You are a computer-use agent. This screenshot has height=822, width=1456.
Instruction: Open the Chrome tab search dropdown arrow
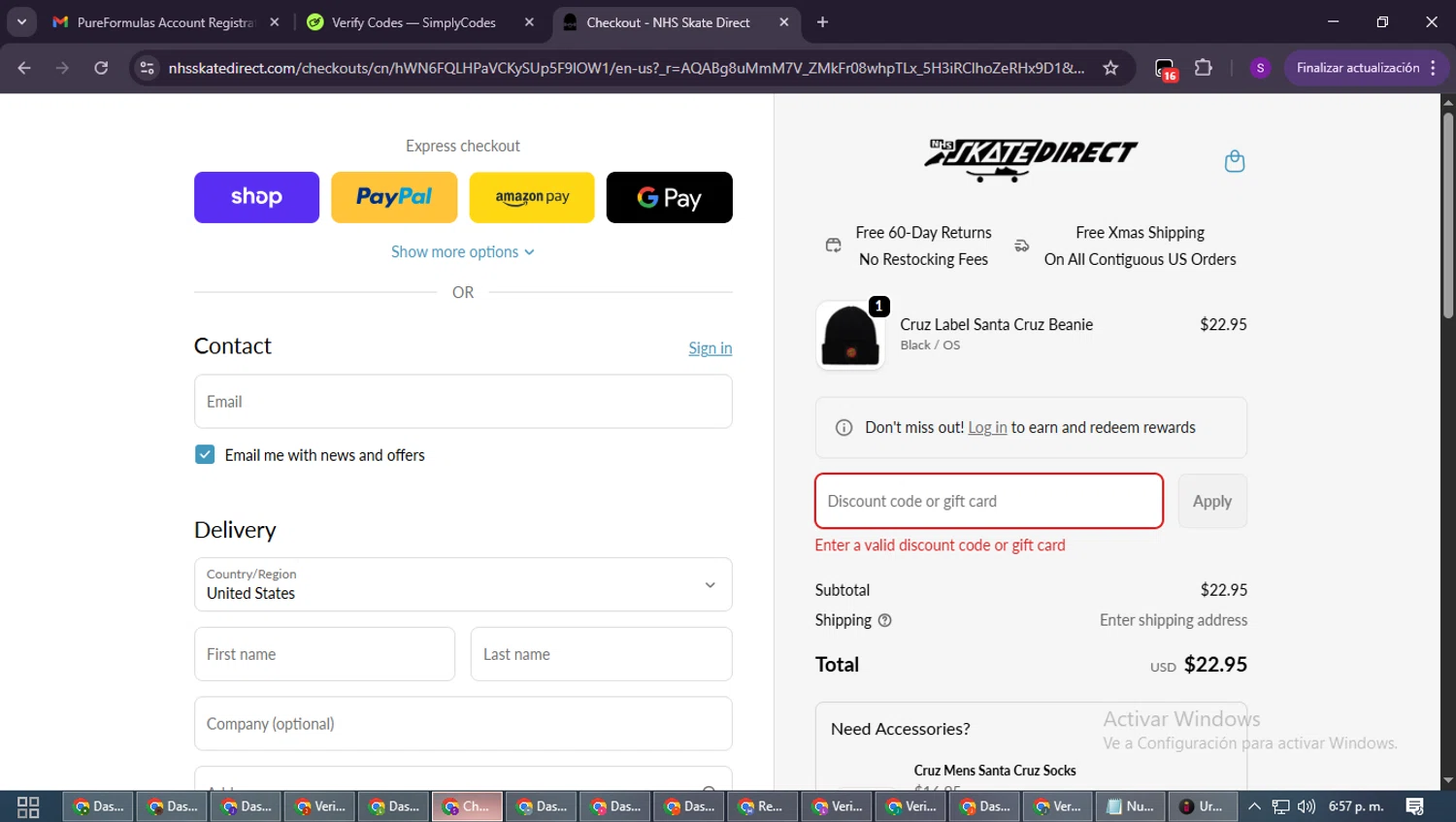(x=21, y=22)
